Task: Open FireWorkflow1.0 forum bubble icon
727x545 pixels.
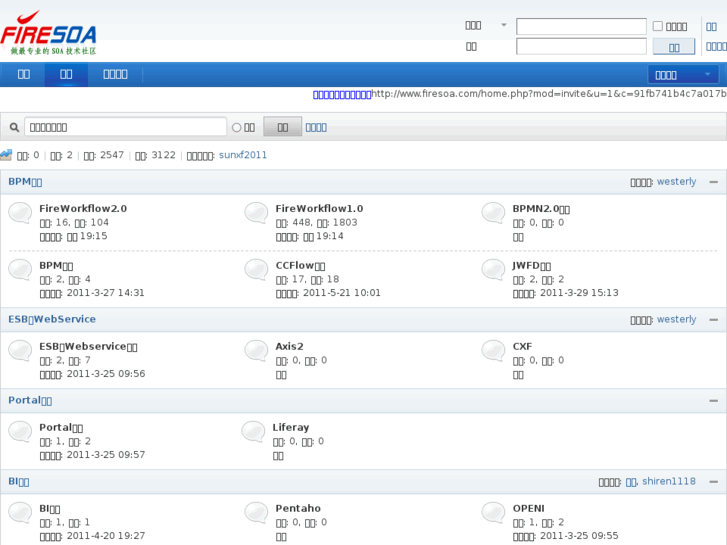Action: pyautogui.click(x=256, y=213)
